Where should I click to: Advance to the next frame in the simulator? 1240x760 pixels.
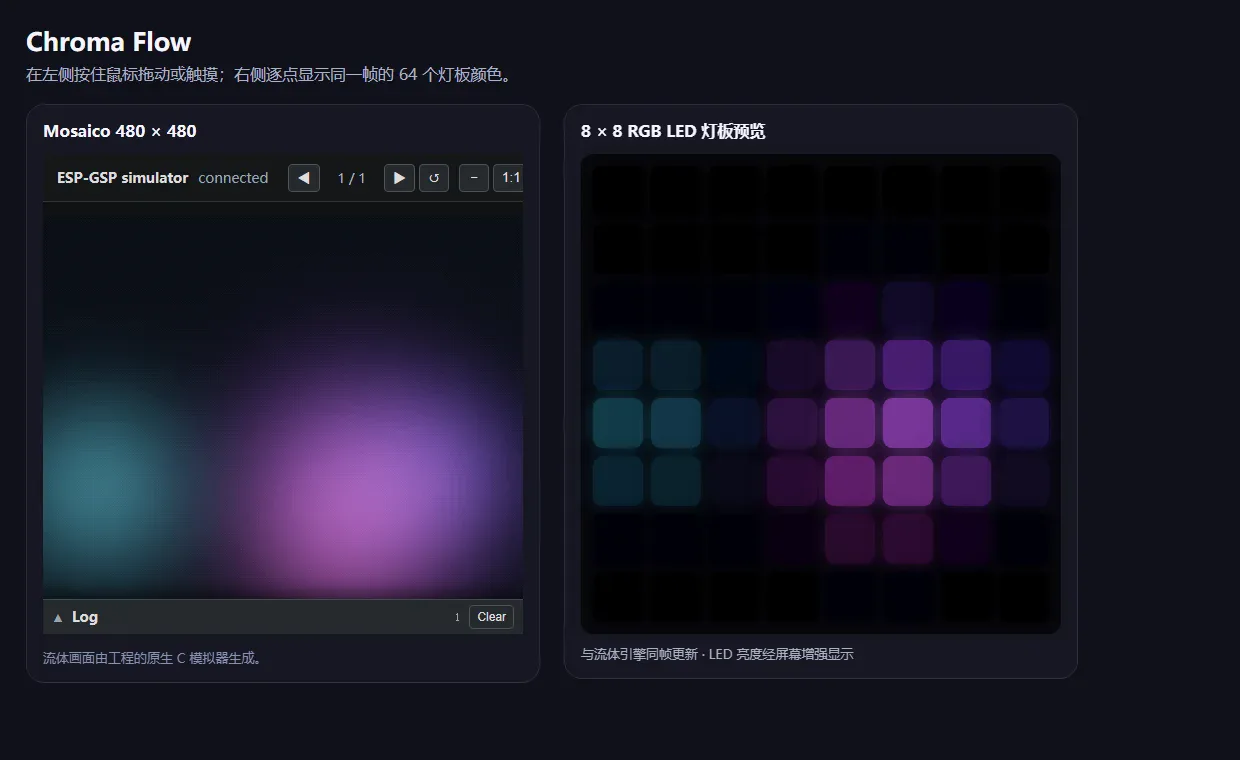pyautogui.click(x=399, y=178)
